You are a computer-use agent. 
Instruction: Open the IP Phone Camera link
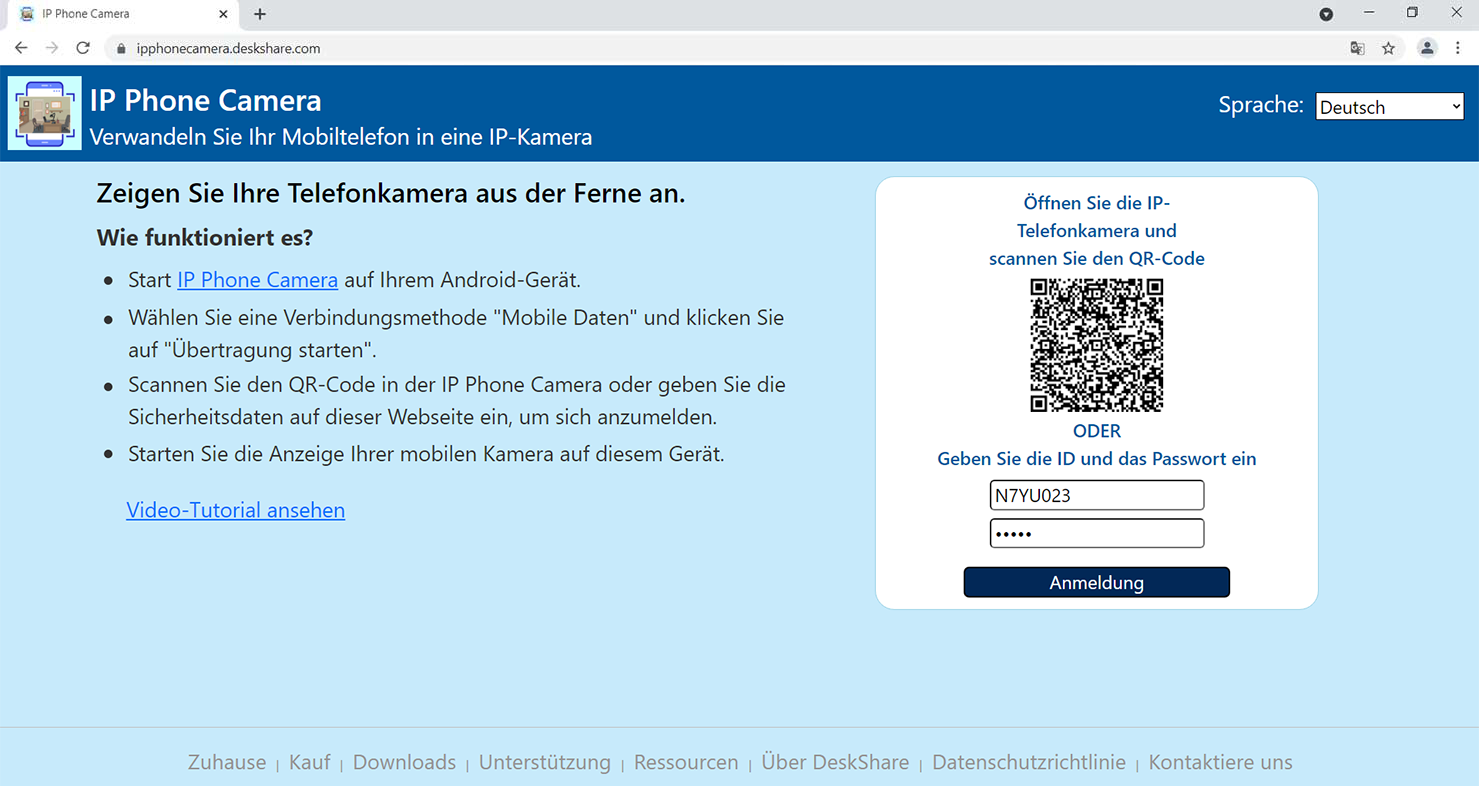257,280
